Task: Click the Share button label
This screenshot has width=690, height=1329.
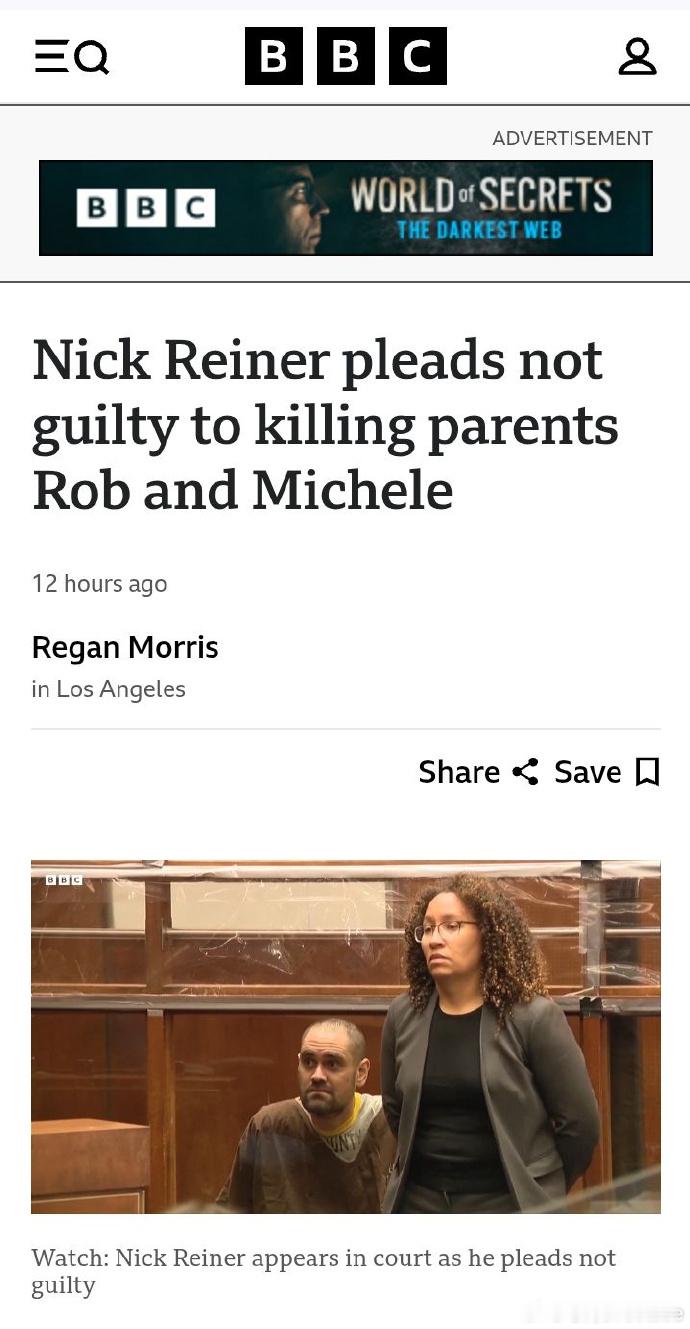Action: [x=459, y=772]
